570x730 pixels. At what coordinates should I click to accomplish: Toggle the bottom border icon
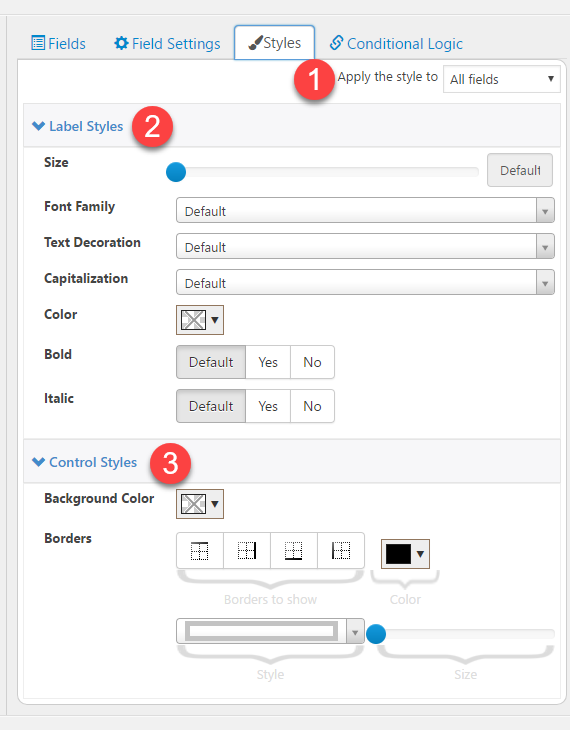click(294, 551)
